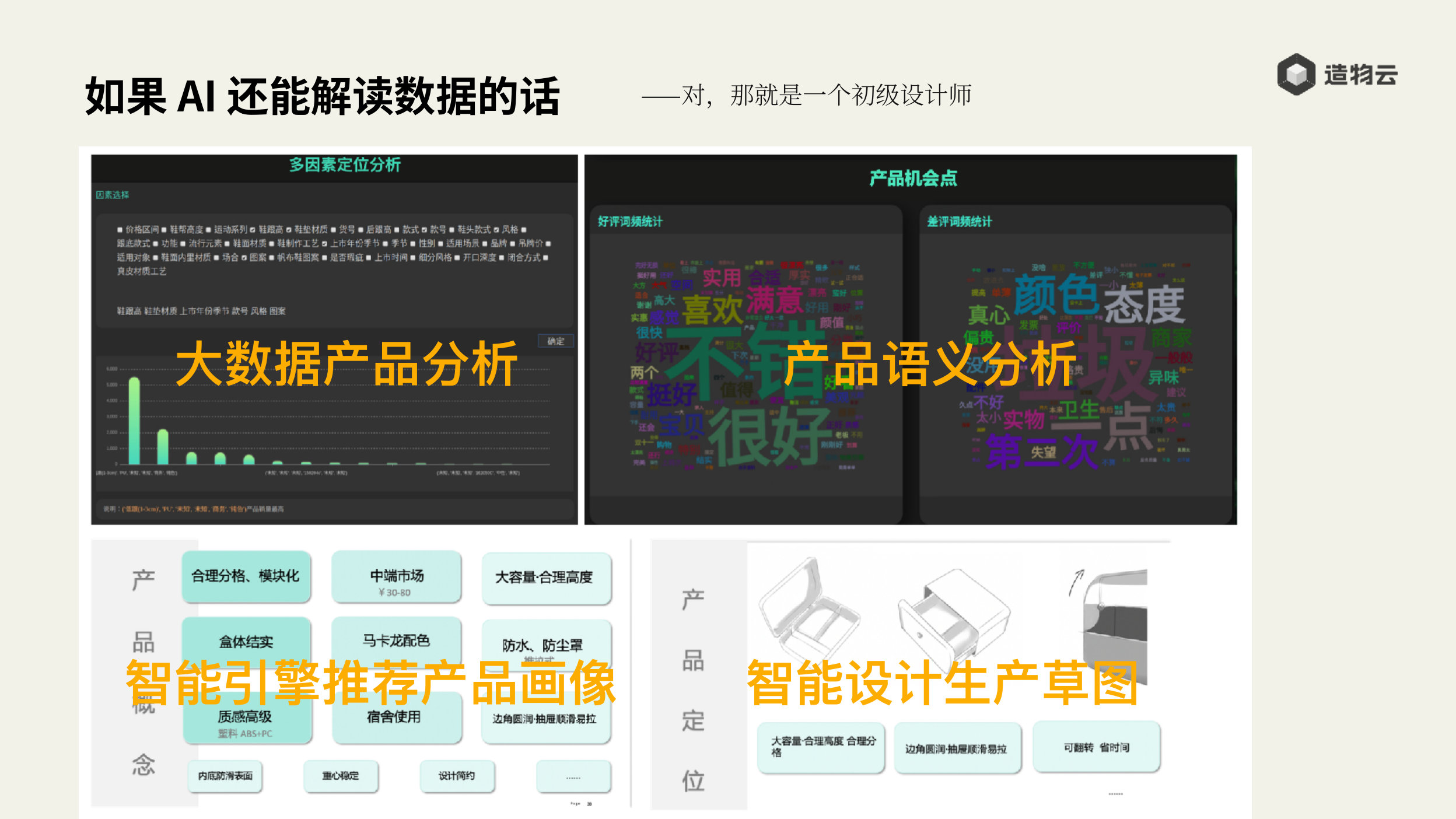Click the word 喜欢 in the word cloud
Screen dimensions: 1456x819
(712, 309)
